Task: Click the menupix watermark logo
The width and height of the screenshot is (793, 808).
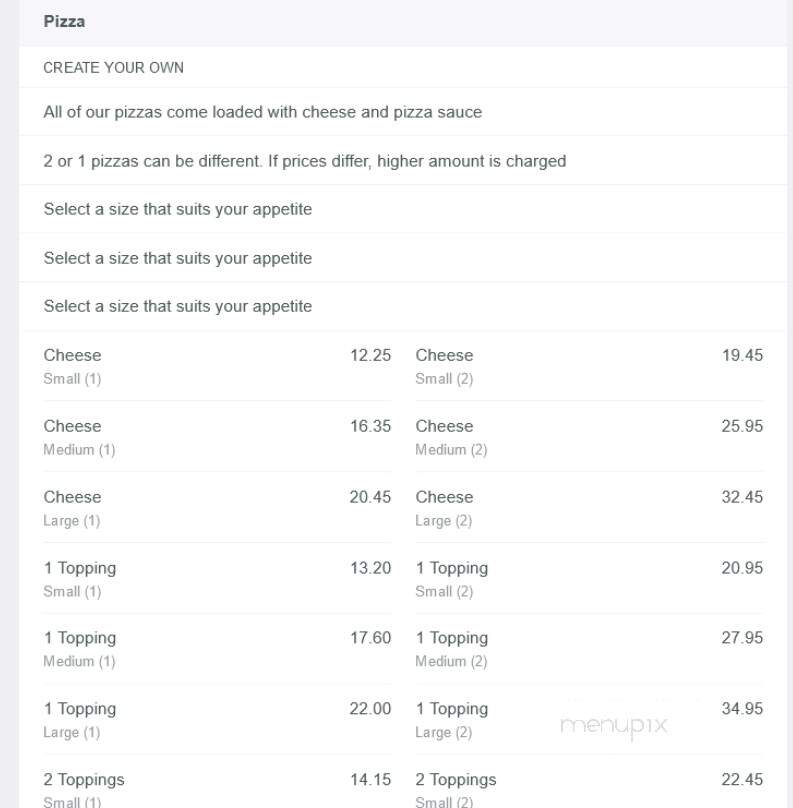Action: pos(614,726)
